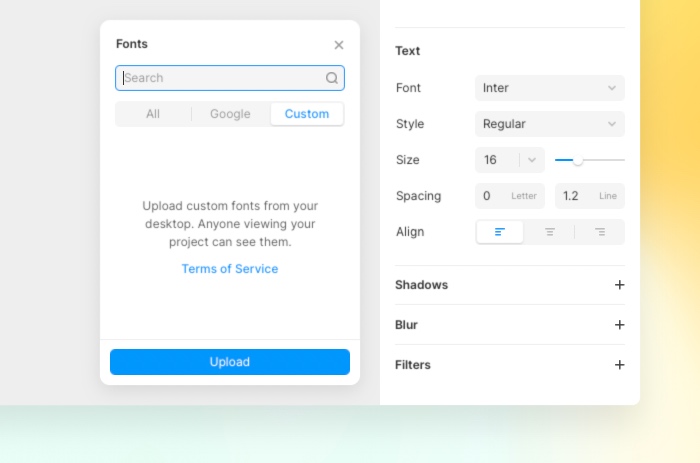Click the font size slider handle
700x463 pixels.
pos(578,160)
